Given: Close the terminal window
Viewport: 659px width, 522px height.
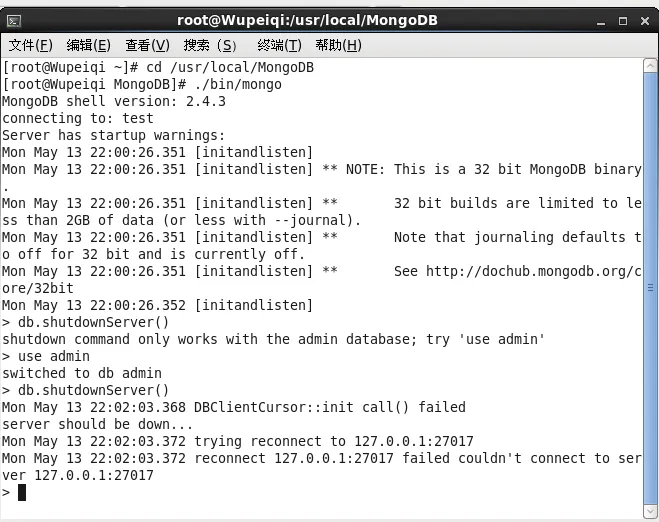Looking at the screenshot, I should [x=645, y=21].
